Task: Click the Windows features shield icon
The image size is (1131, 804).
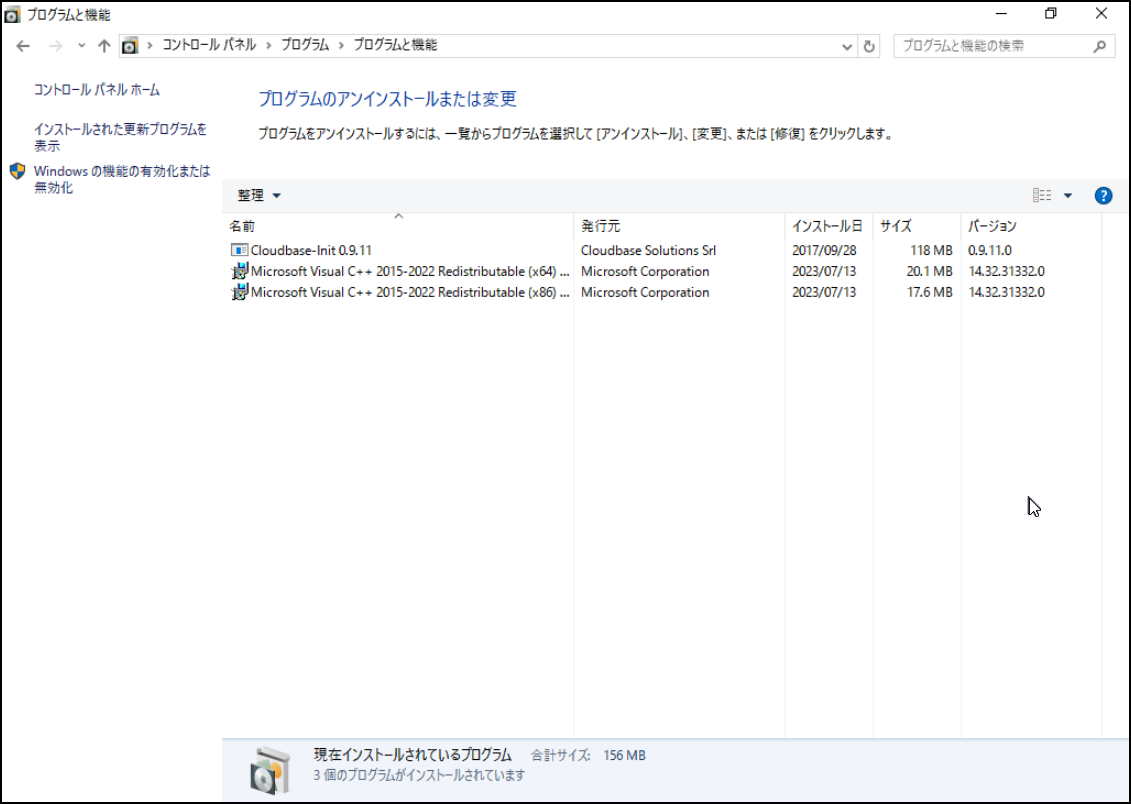Action: click(x=17, y=172)
